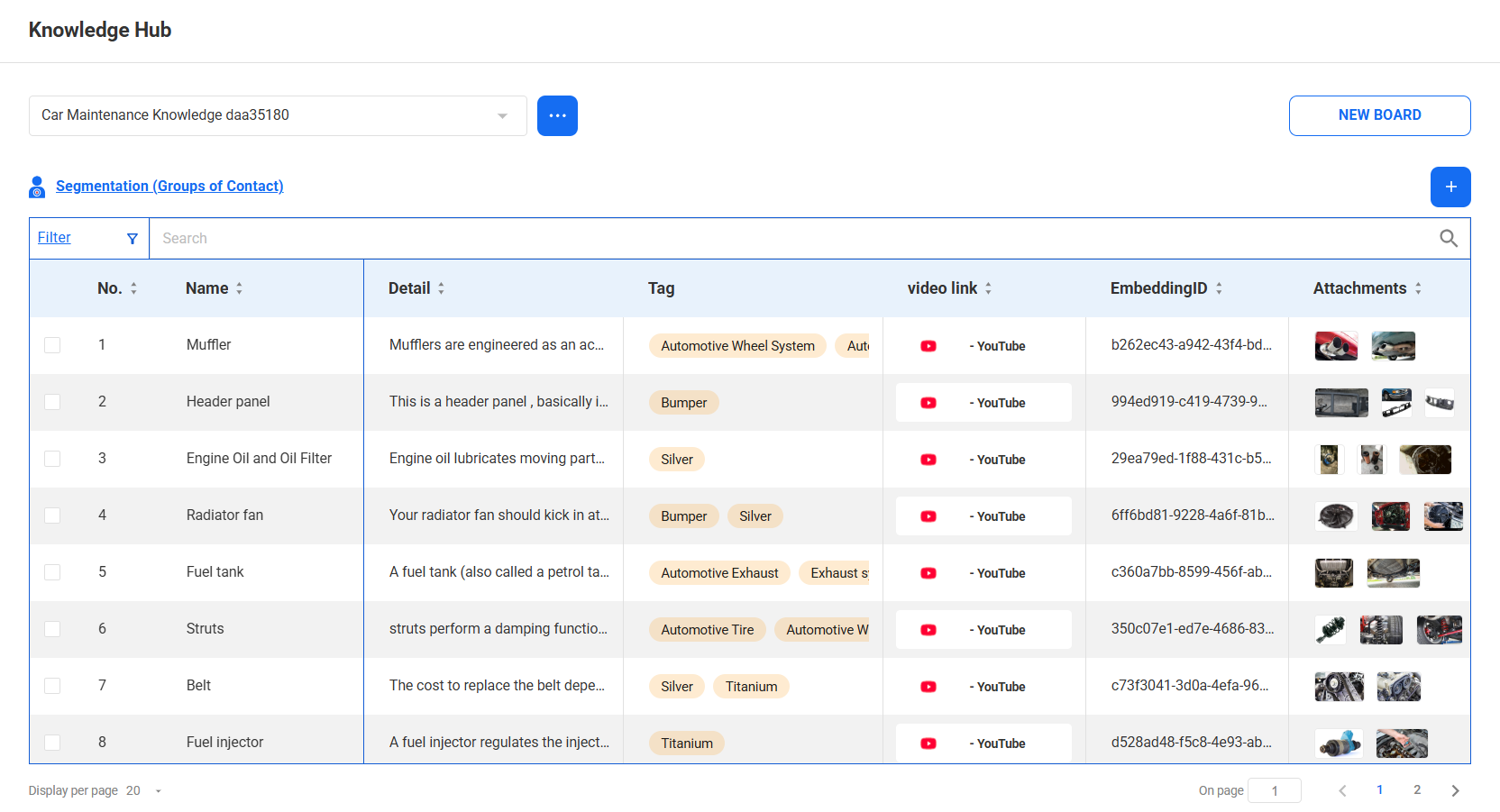Click the segmentation person icon

[x=37, y=187]
